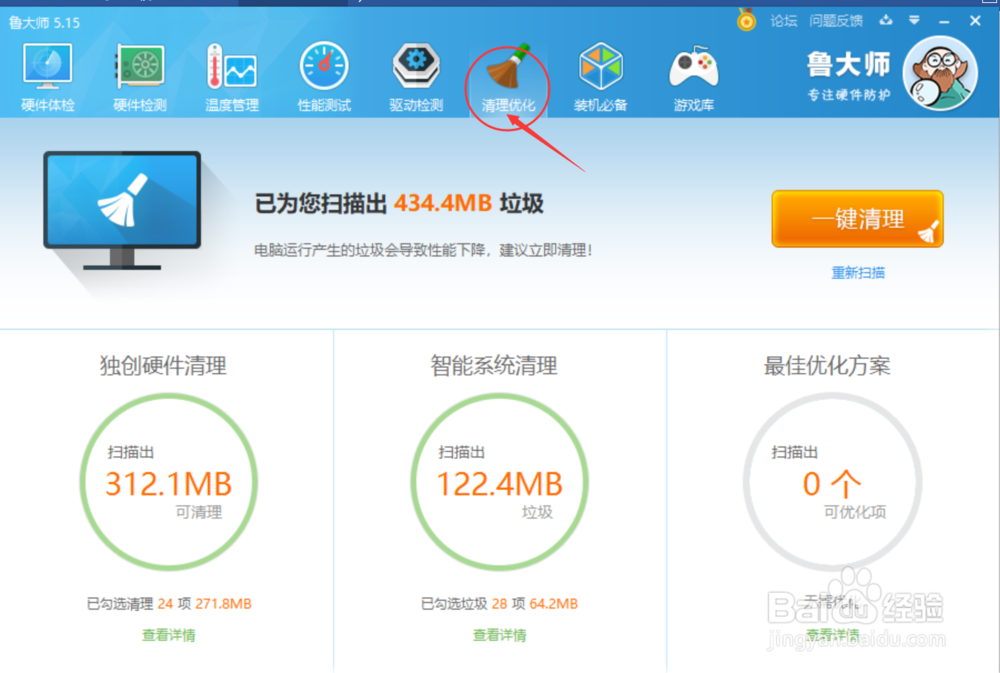Click the 0 个 optimization items circle
The width and height of the screenshot is (1000, 673).
click(832, 482)
